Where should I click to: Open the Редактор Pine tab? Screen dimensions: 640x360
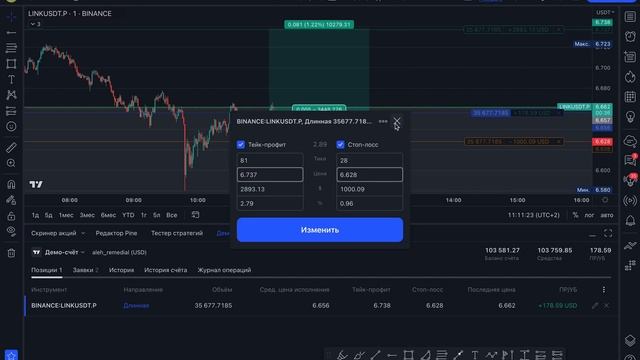click(116, 233)
